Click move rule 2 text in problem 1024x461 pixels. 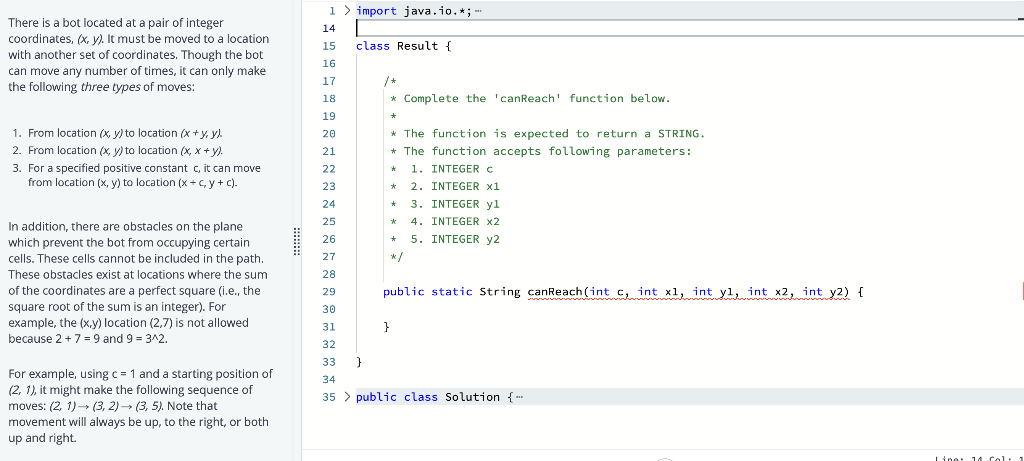[x=126, y=151]
